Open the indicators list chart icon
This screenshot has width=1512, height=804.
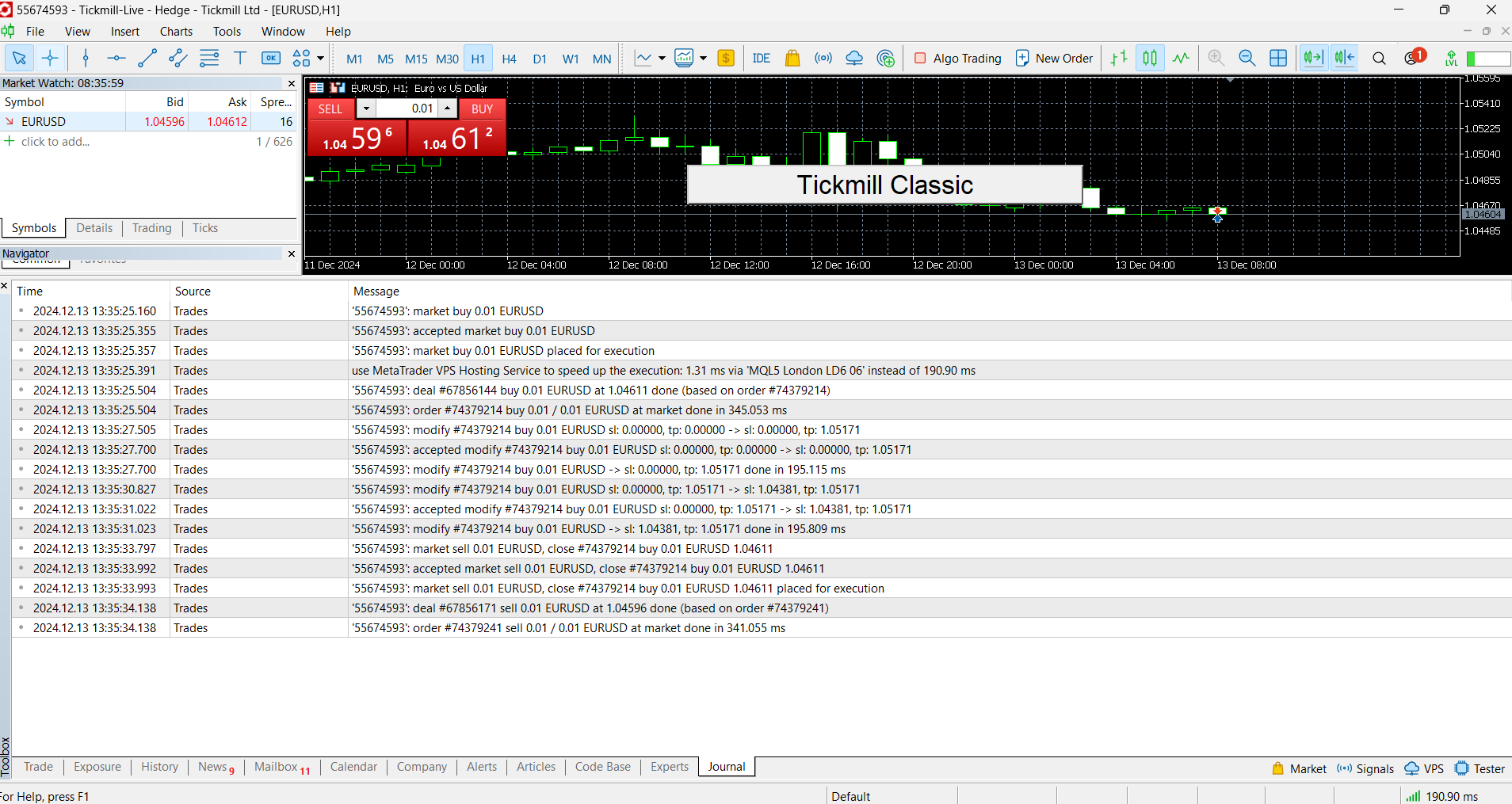point(643,58)
